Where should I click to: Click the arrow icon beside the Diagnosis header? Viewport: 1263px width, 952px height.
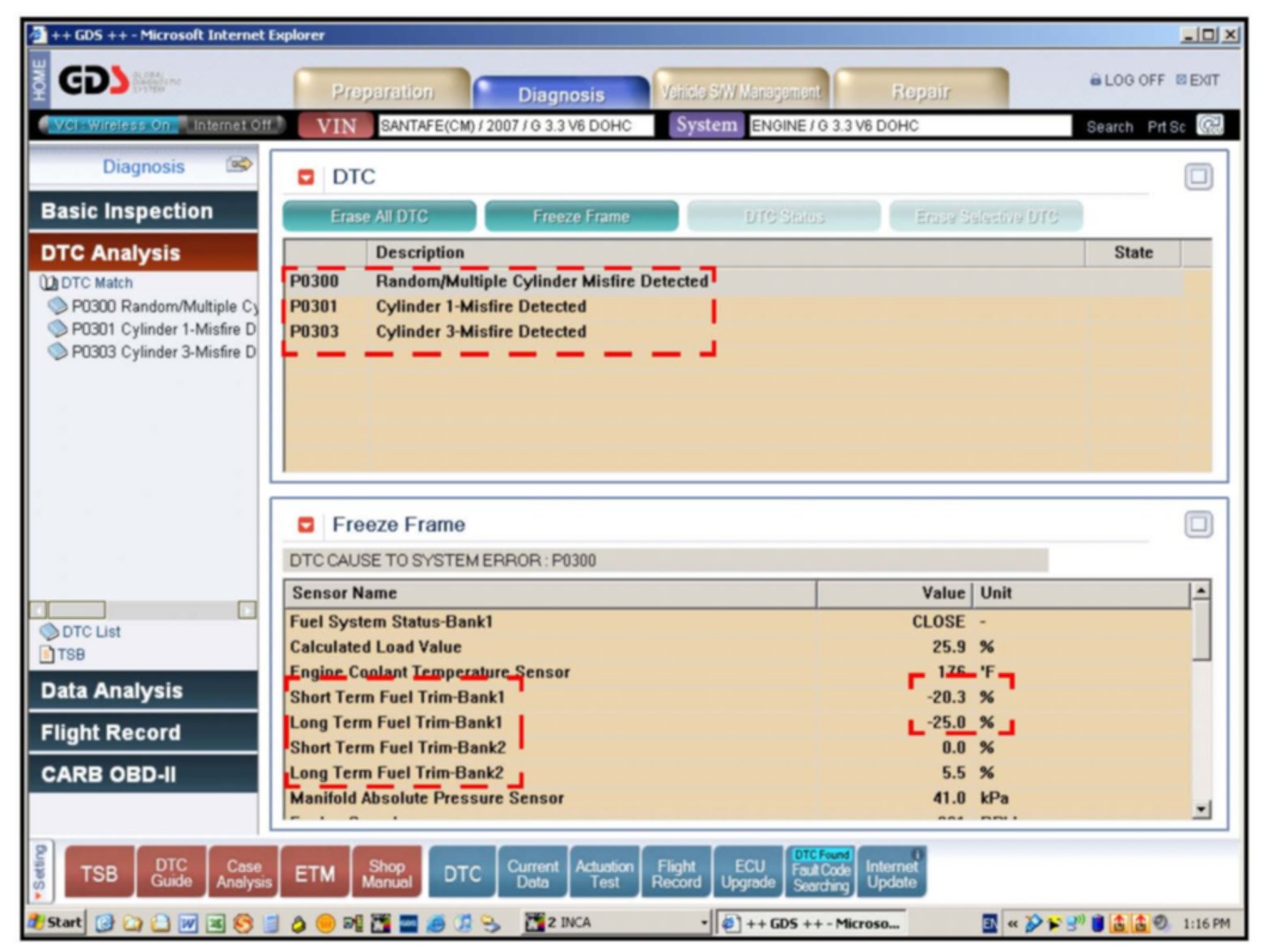(239, 165)
